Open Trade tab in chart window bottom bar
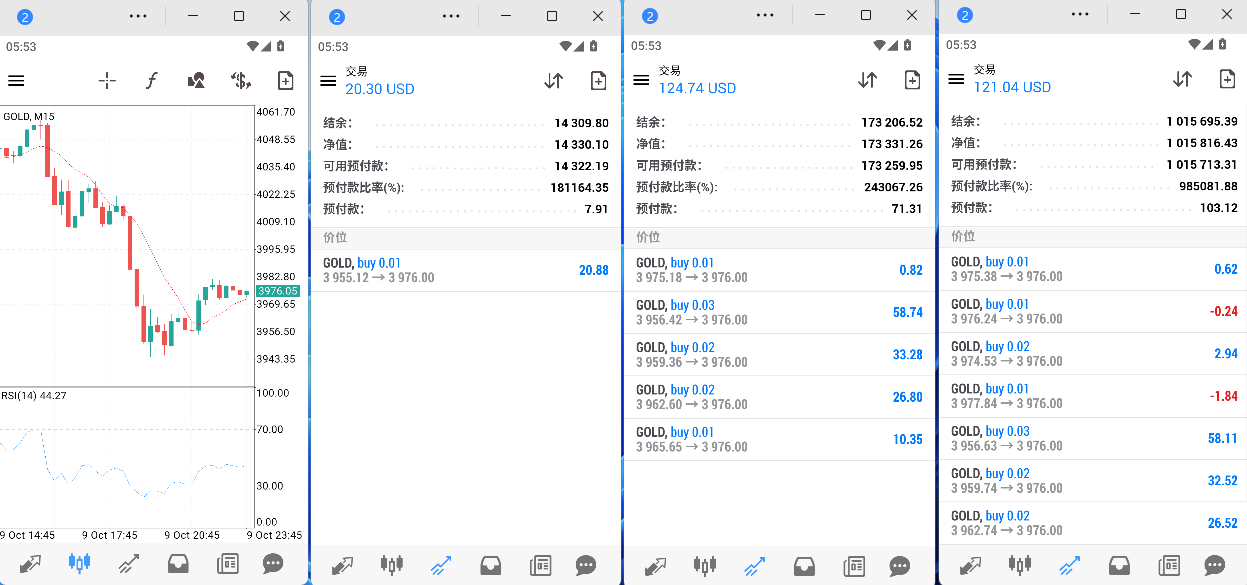This screenshot has width=1247, height=585. [128, 564]
